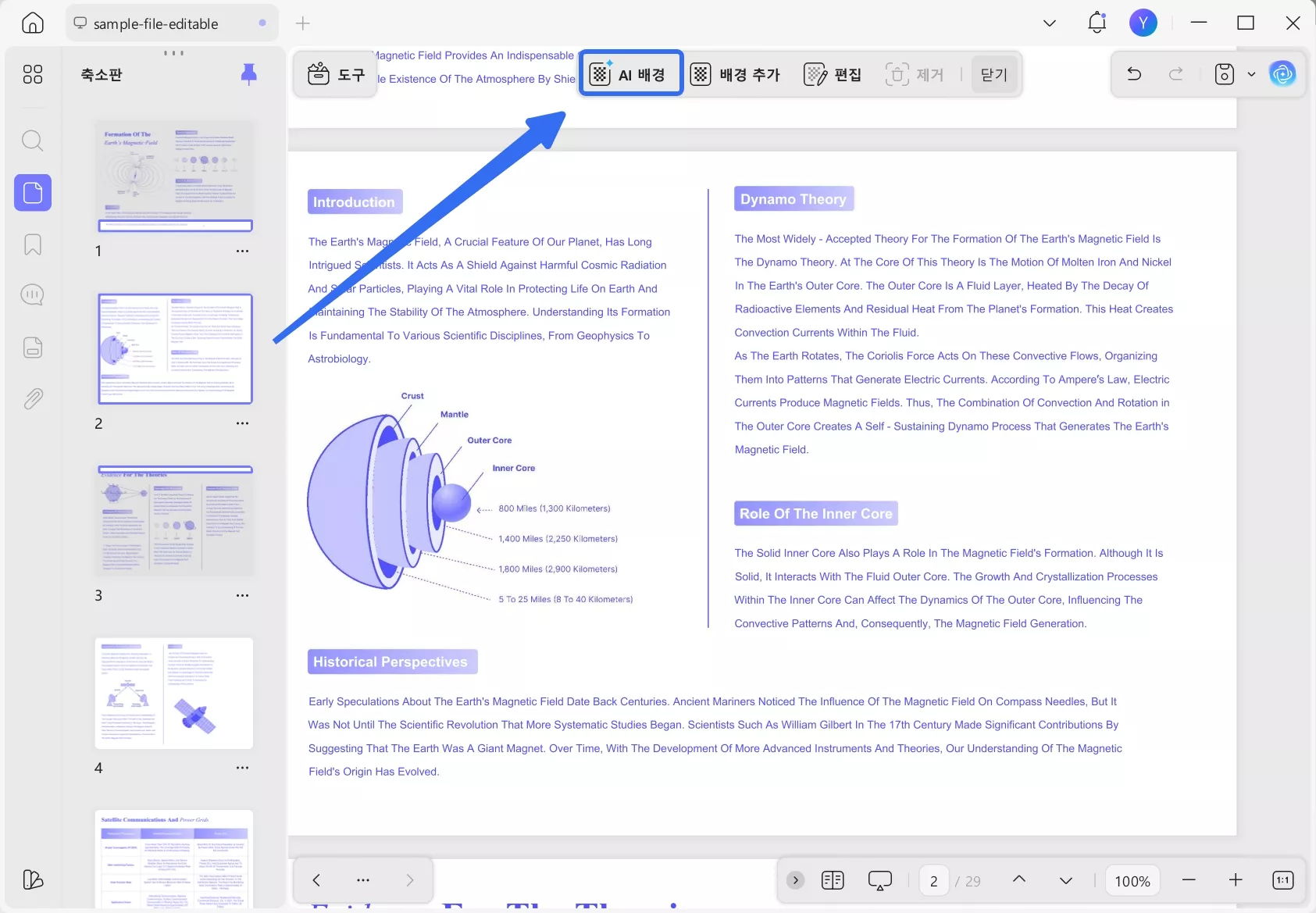Click 배경 추가 to add background
The height and width of the screenshot is (913, 1316).
point(735,74)
